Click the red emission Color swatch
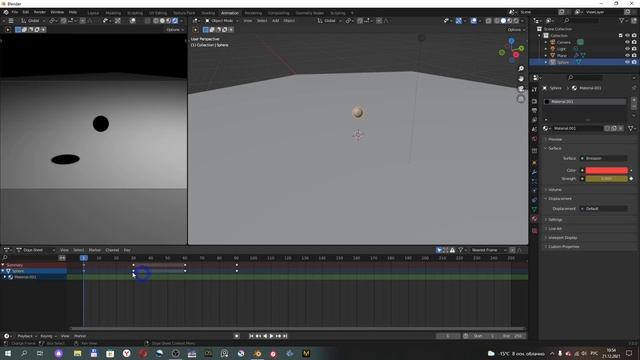640x360 pixels. tap(607, 170)
